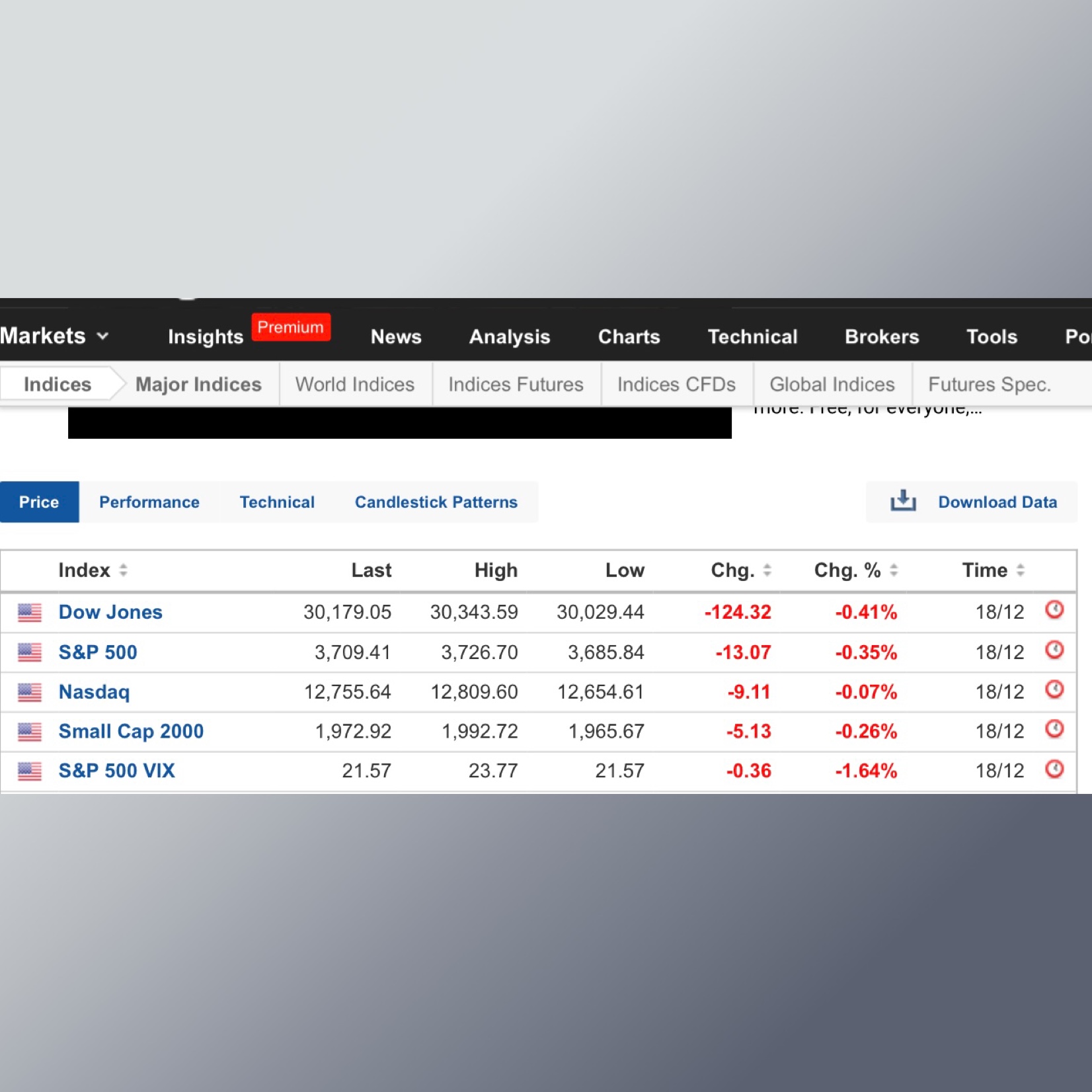Screen dimensions: 1092x1092
Task: Sort table by Chg. column arrows
Action: [x=767, y=570]
